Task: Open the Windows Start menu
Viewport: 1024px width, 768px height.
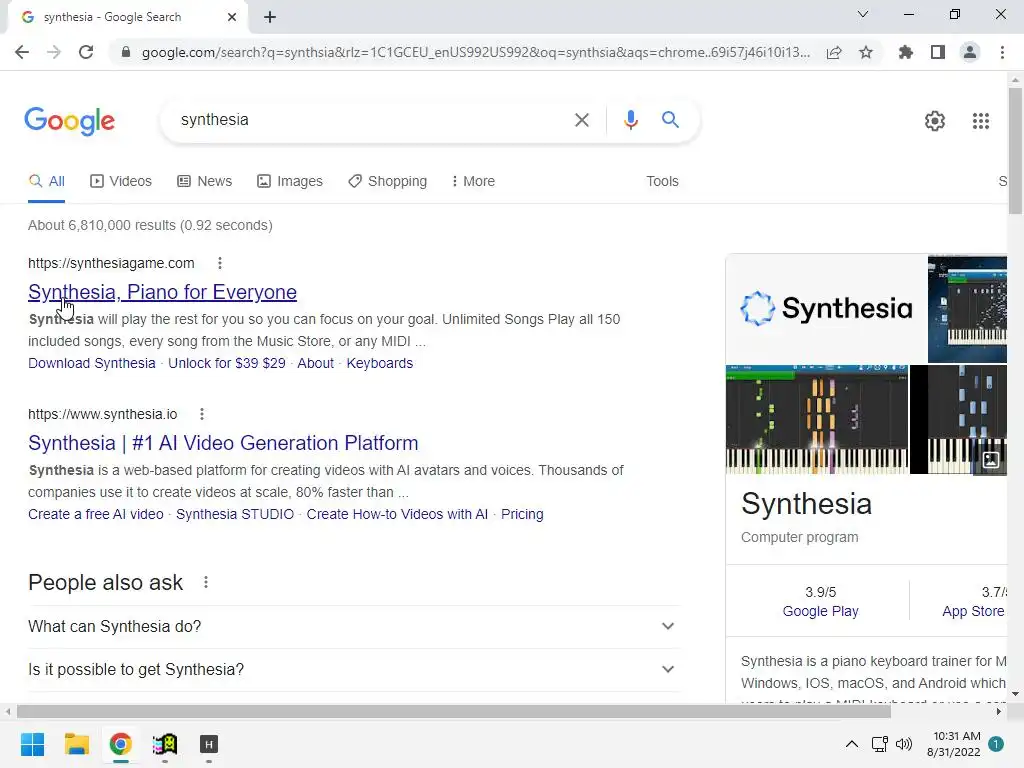Action: click(x=33, y=744)
